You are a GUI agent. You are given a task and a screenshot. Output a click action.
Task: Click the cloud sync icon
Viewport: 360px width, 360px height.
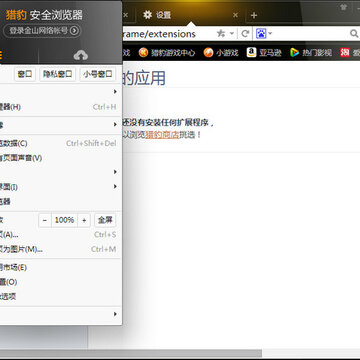click(x=81, y=55)
